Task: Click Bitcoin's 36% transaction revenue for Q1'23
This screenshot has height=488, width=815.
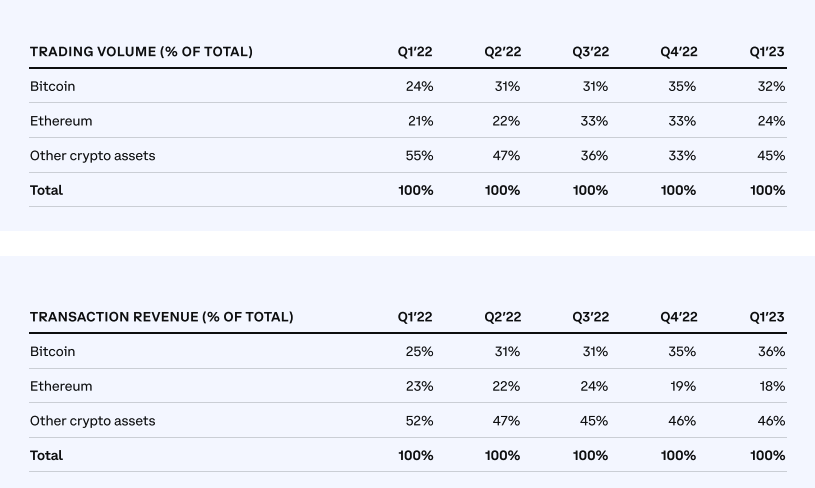Action: [x=771, y=352]
